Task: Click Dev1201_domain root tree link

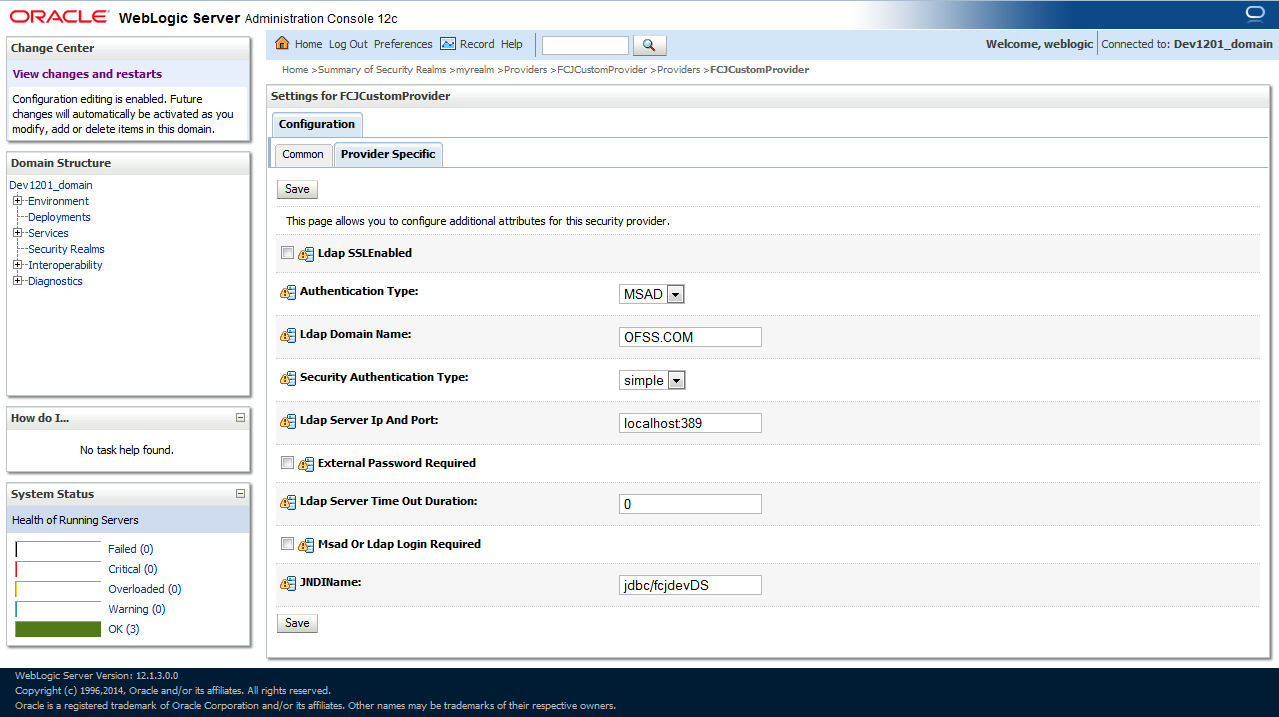Action: (51, 185)
